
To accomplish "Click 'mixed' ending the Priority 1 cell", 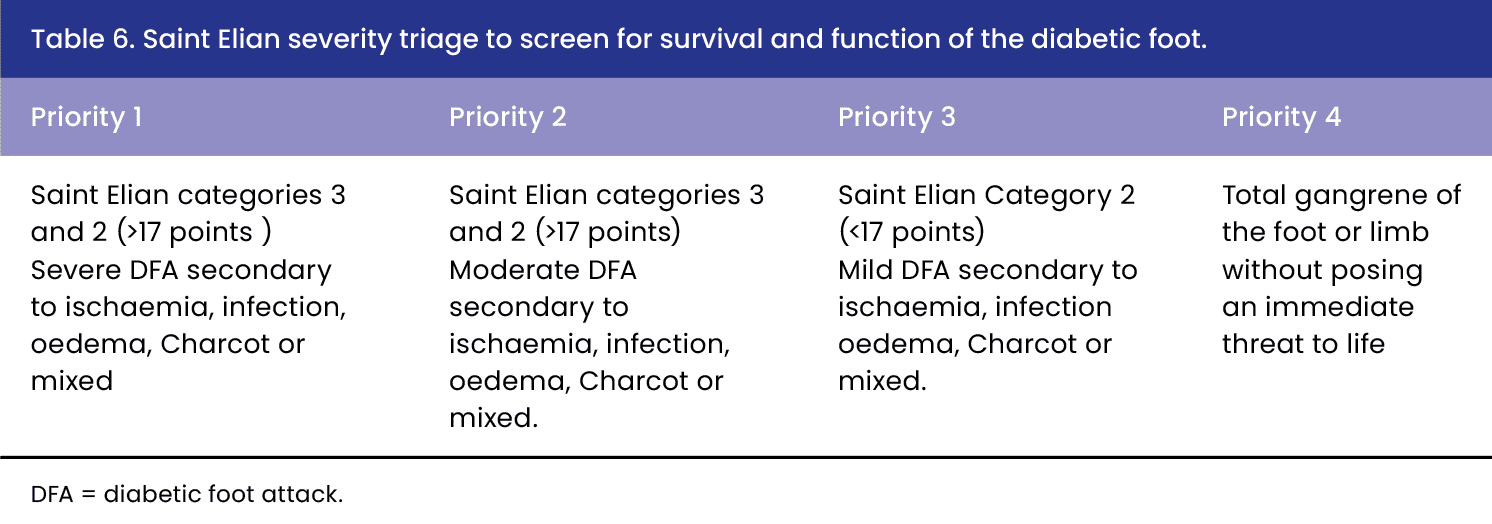I will click(72, 381).
